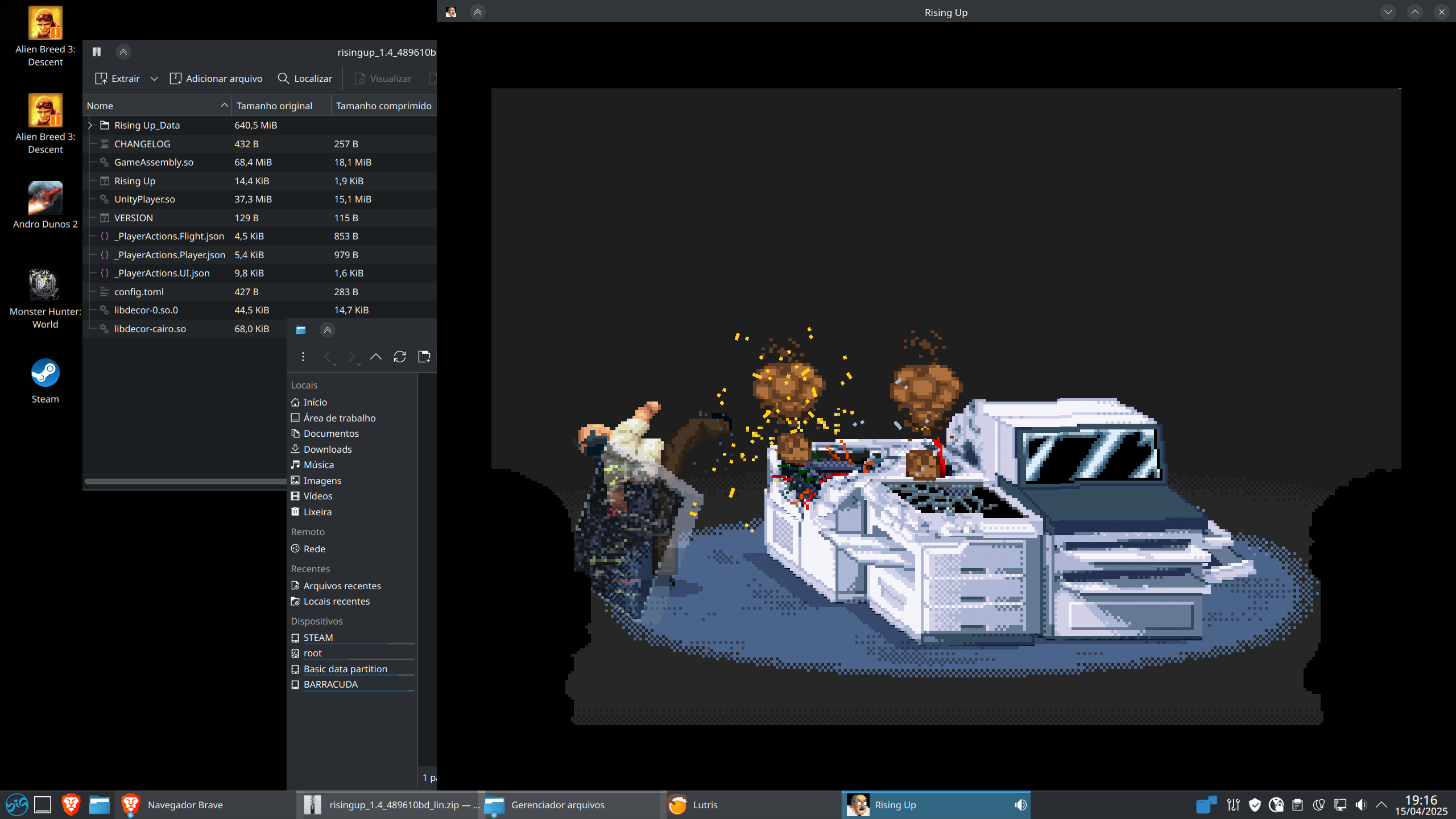Click Rising Up window title icon

coord(451,12)
